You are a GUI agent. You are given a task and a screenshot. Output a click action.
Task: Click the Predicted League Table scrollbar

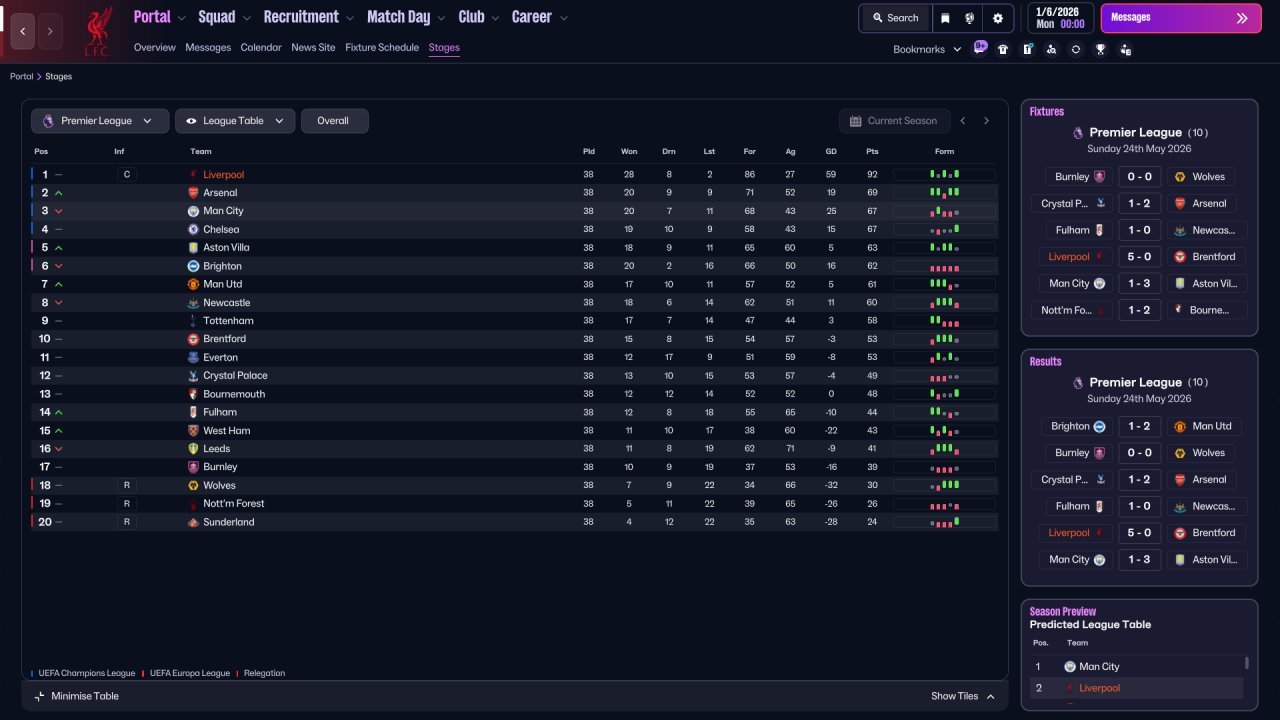point(1247,663)
